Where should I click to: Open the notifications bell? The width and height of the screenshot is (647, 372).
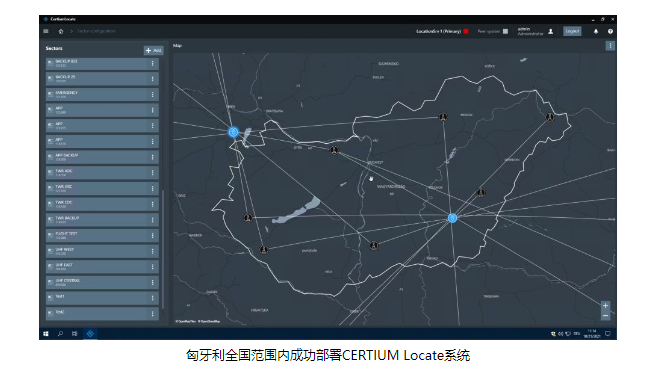[x=596, y=31]
